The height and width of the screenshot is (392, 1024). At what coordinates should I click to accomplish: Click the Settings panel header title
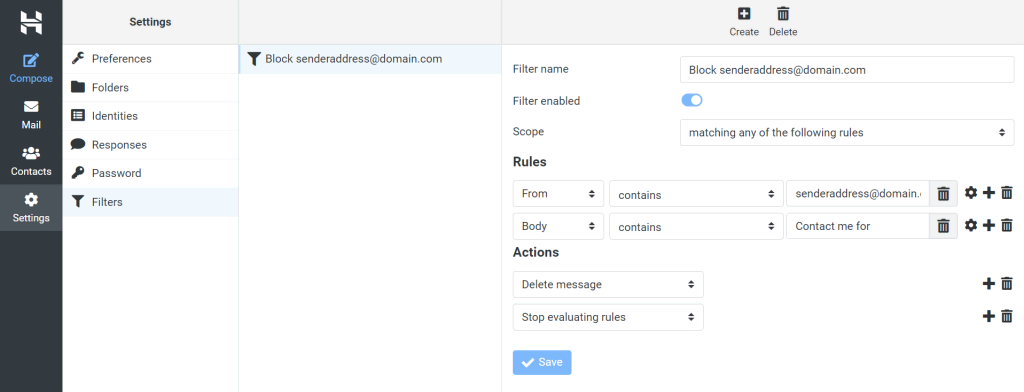[x=150, y=22]
